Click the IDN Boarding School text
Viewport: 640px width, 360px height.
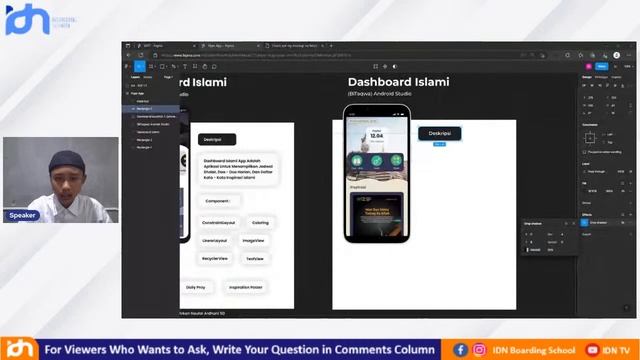click(534, 350)
